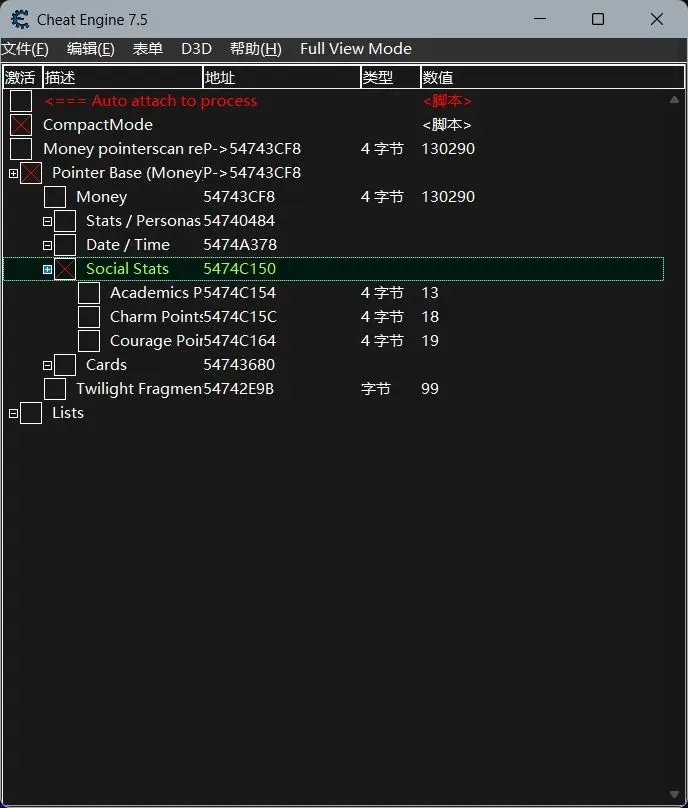The image size is (688, 808).
Task: Open the 文件(F) menu
Action: (25, 49)
